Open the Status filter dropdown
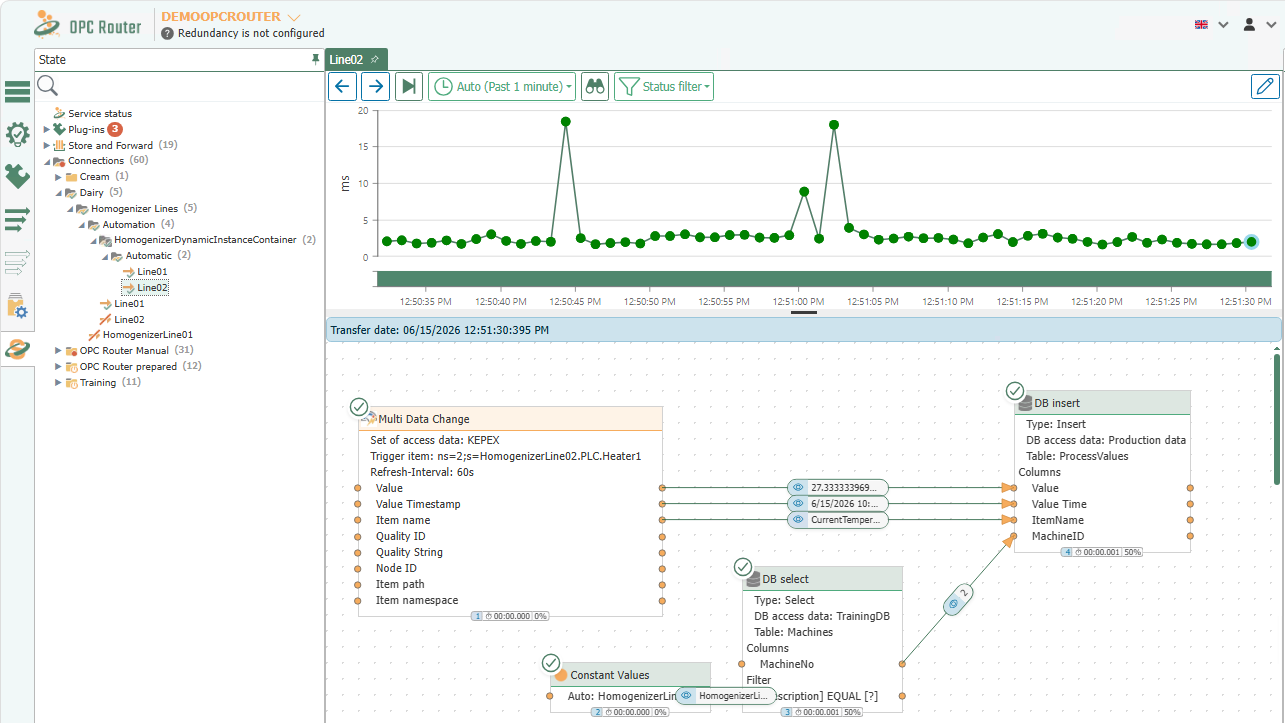The height and width of the screenshot is (723, 1285). click(664, 87)
